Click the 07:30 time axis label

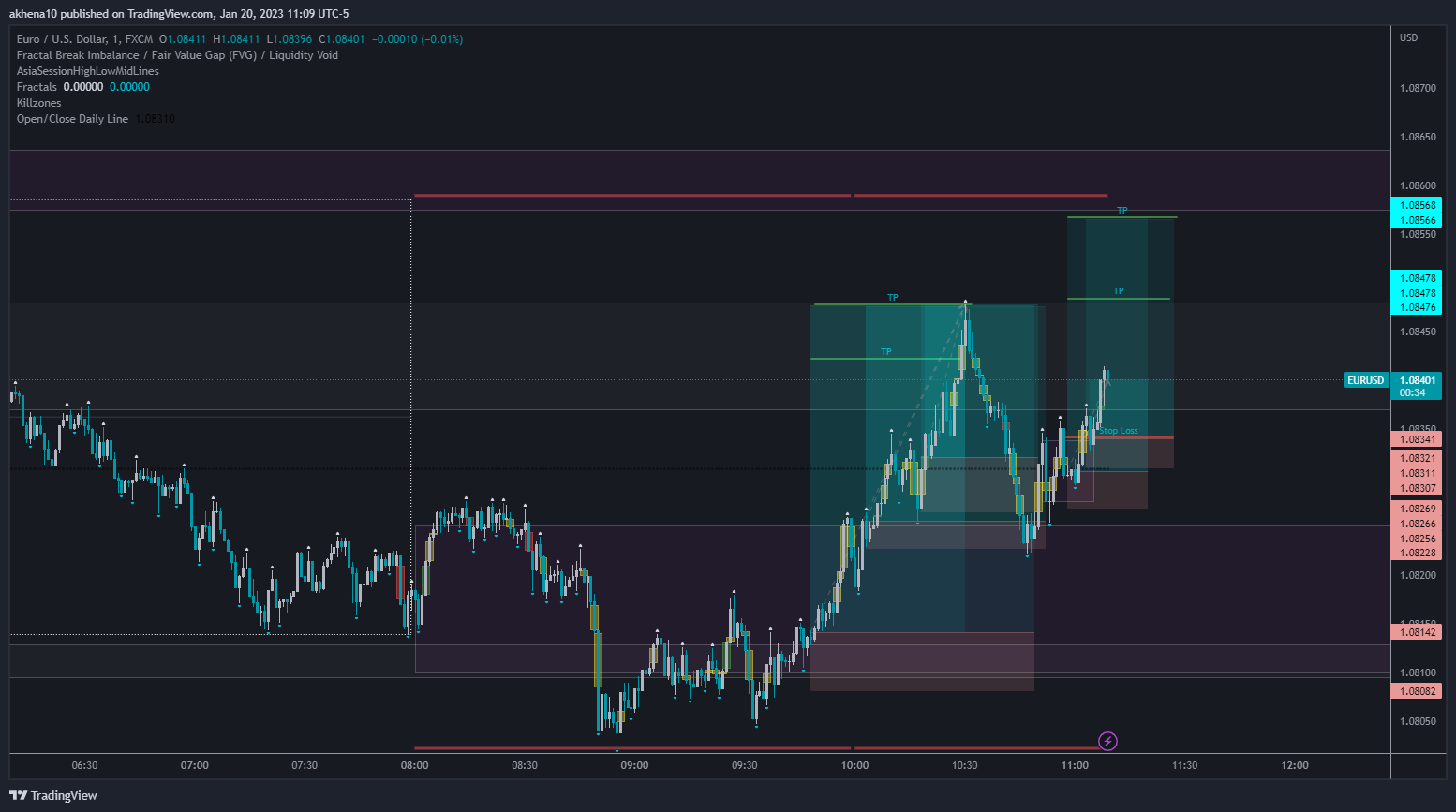click(305, 765)
